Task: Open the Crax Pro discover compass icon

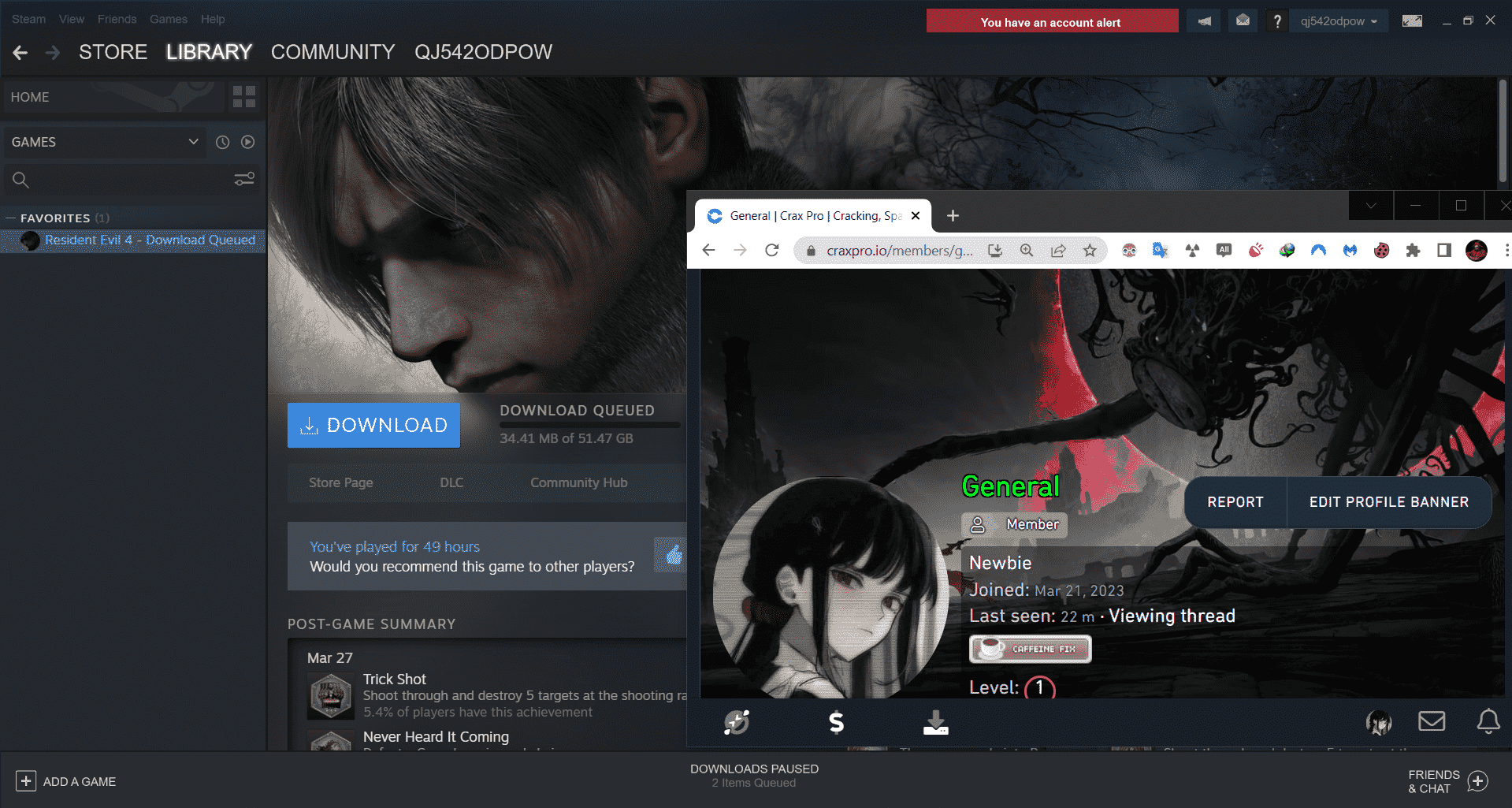Action: tap(736, 722)
